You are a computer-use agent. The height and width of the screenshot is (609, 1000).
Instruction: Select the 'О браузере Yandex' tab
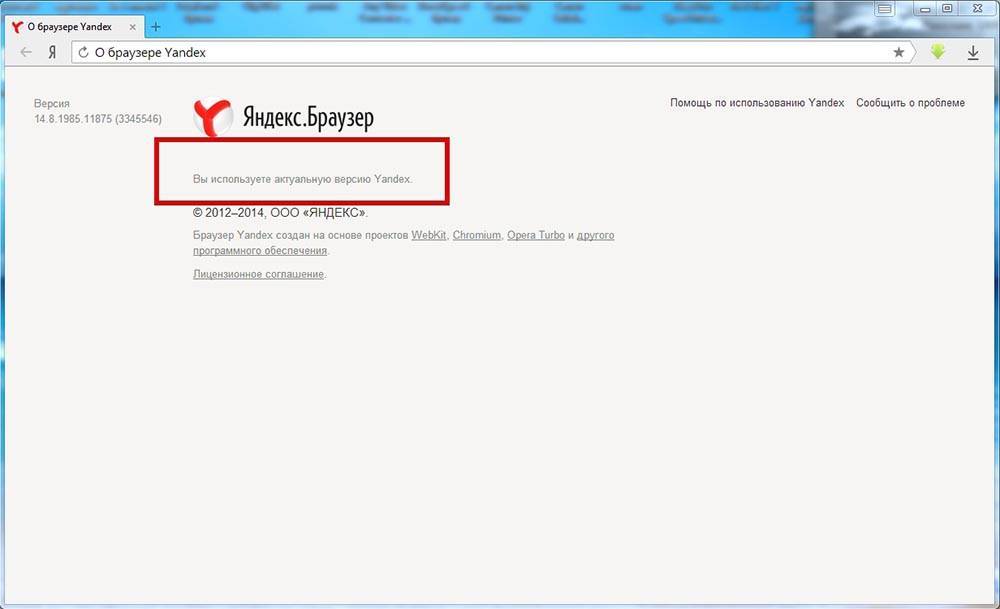pyautogui.click(x=74, y=27)
